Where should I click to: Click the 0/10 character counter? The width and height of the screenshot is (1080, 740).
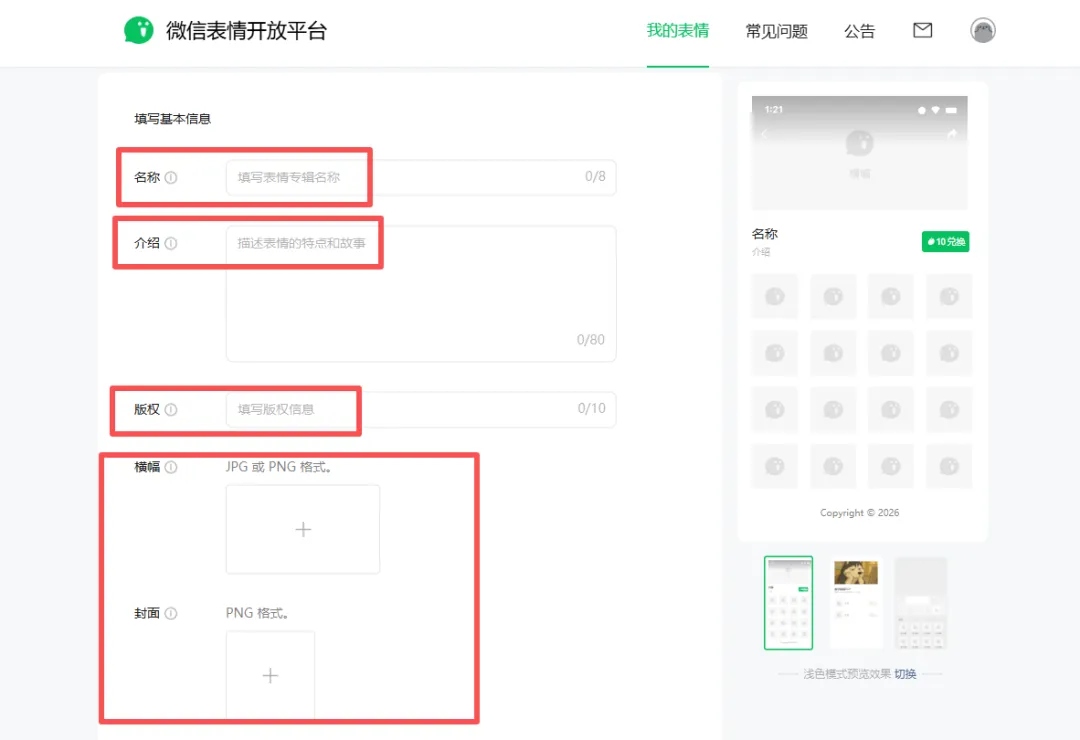click(x=592, y=409)
